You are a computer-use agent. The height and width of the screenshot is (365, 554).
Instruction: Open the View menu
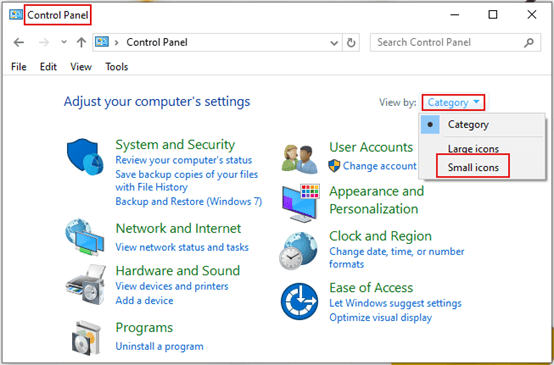coord(81,66)
